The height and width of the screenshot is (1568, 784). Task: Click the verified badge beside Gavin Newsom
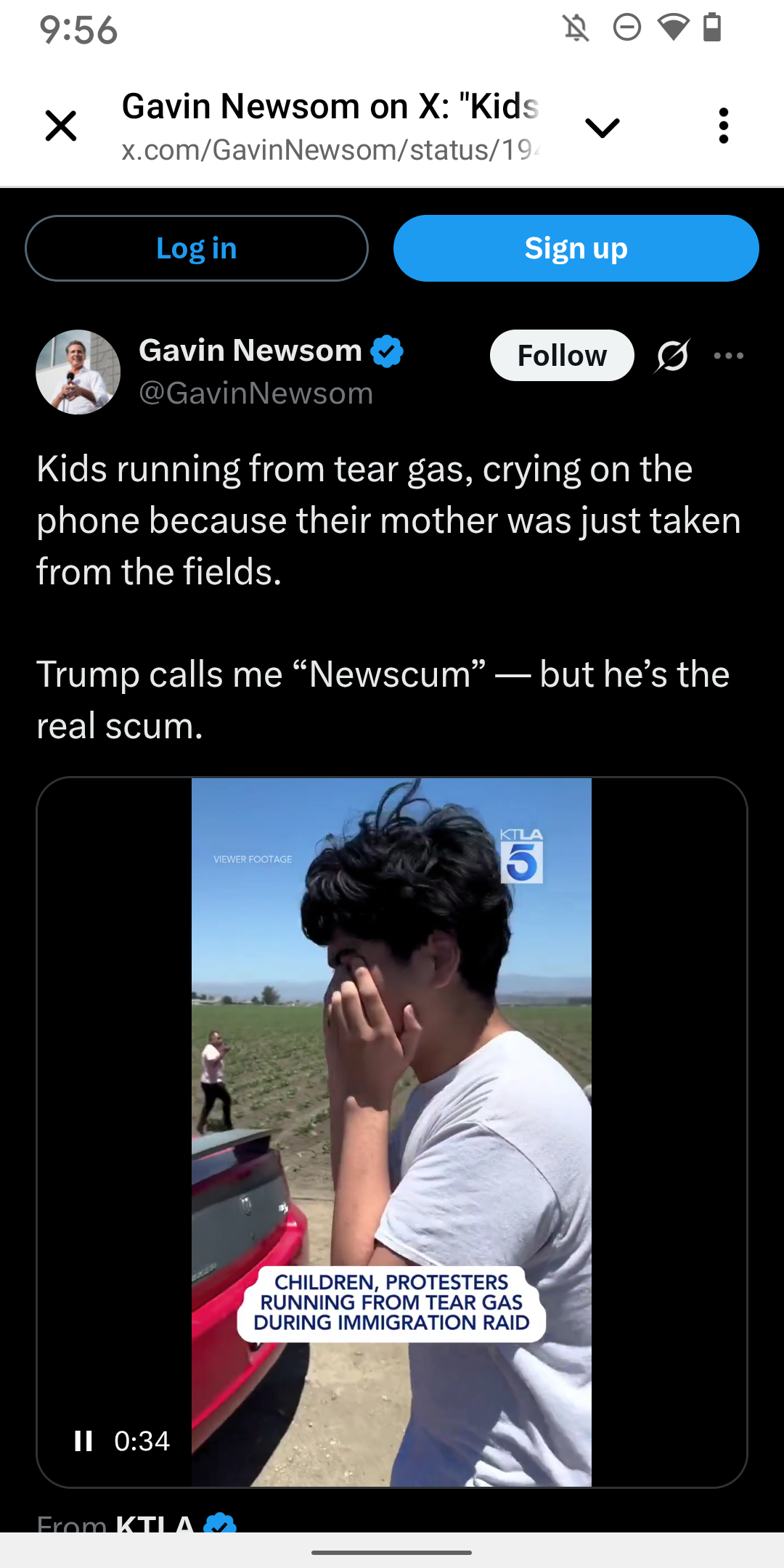[x=387, y=351]
